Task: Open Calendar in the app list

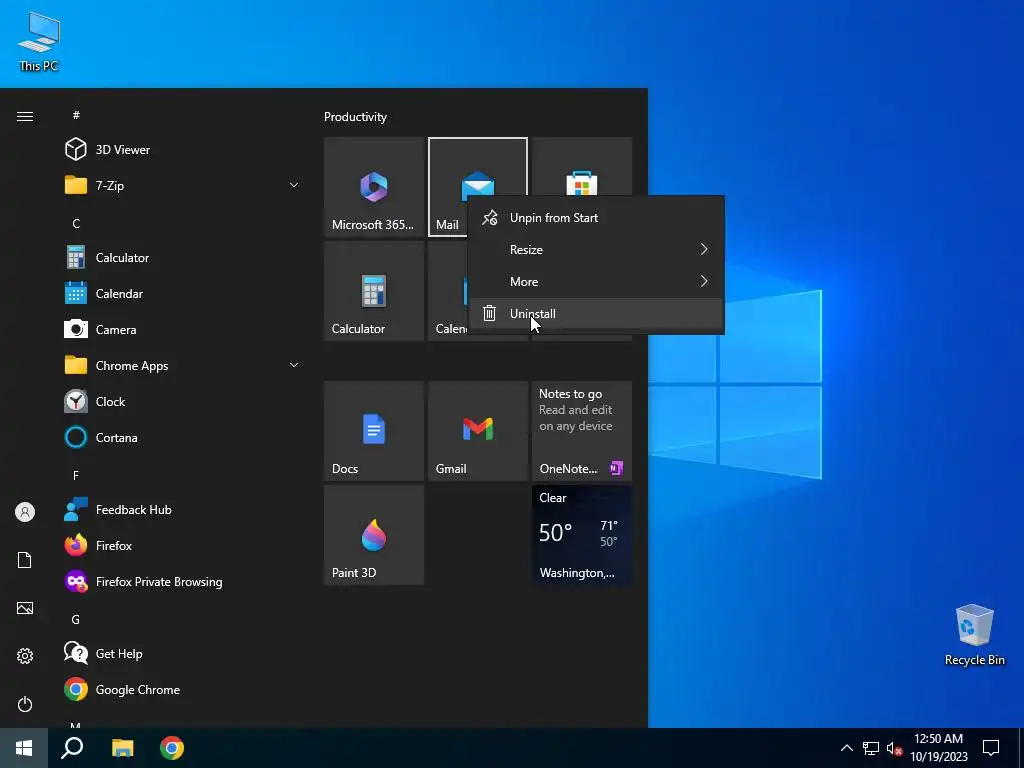Action: [183, 293]
